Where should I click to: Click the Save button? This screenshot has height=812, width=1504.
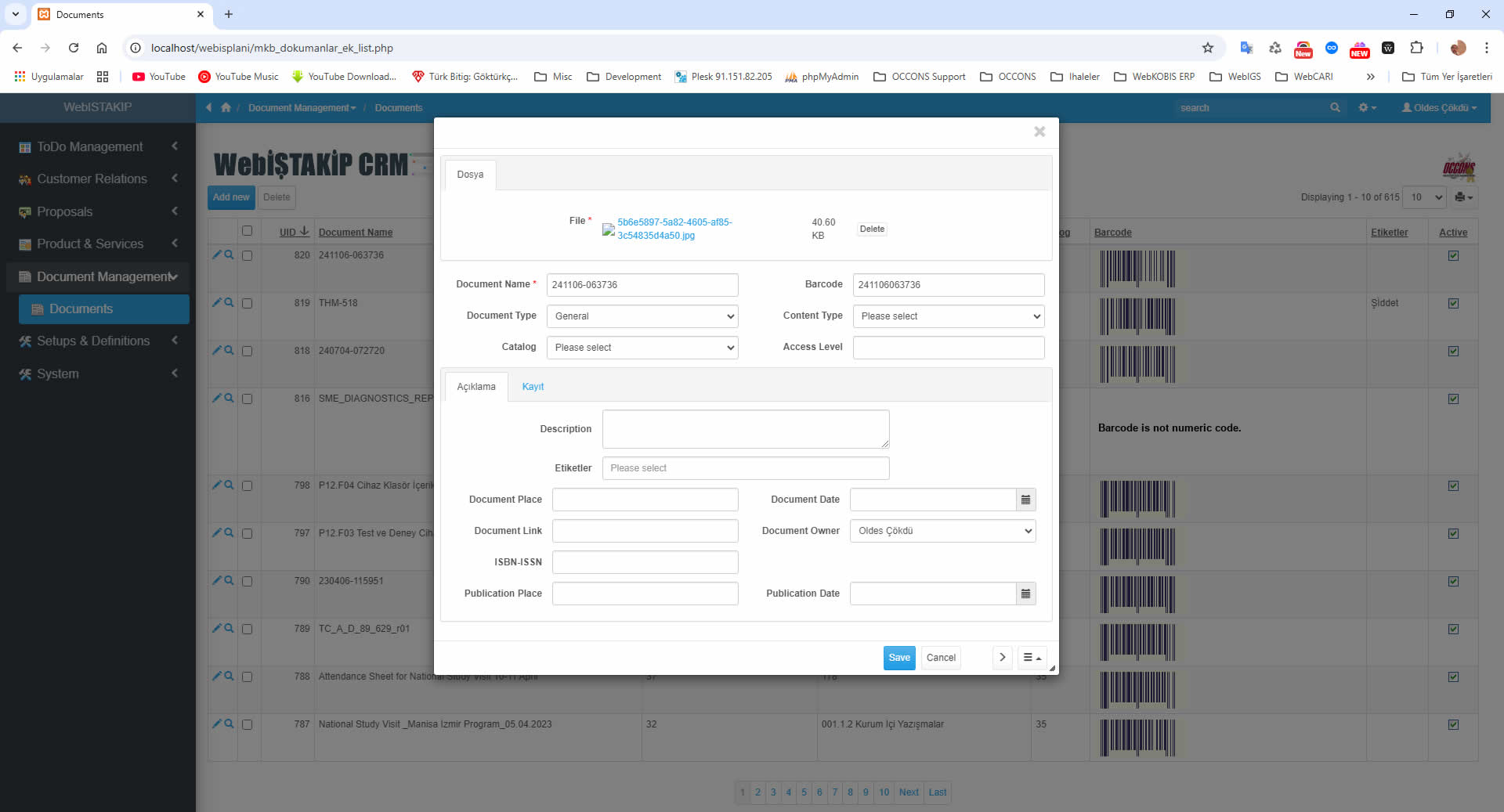899,658
